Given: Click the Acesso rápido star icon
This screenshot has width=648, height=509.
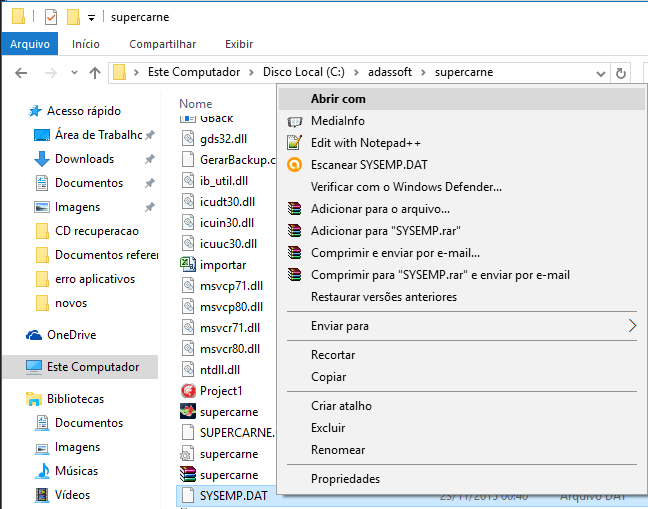Looking at the screenshot, I should [35, 111].
